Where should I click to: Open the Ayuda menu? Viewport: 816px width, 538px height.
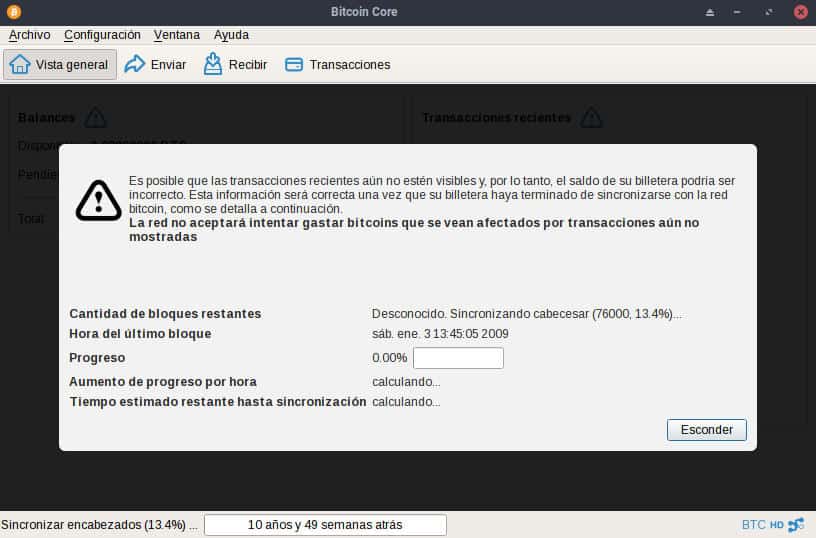231,35
